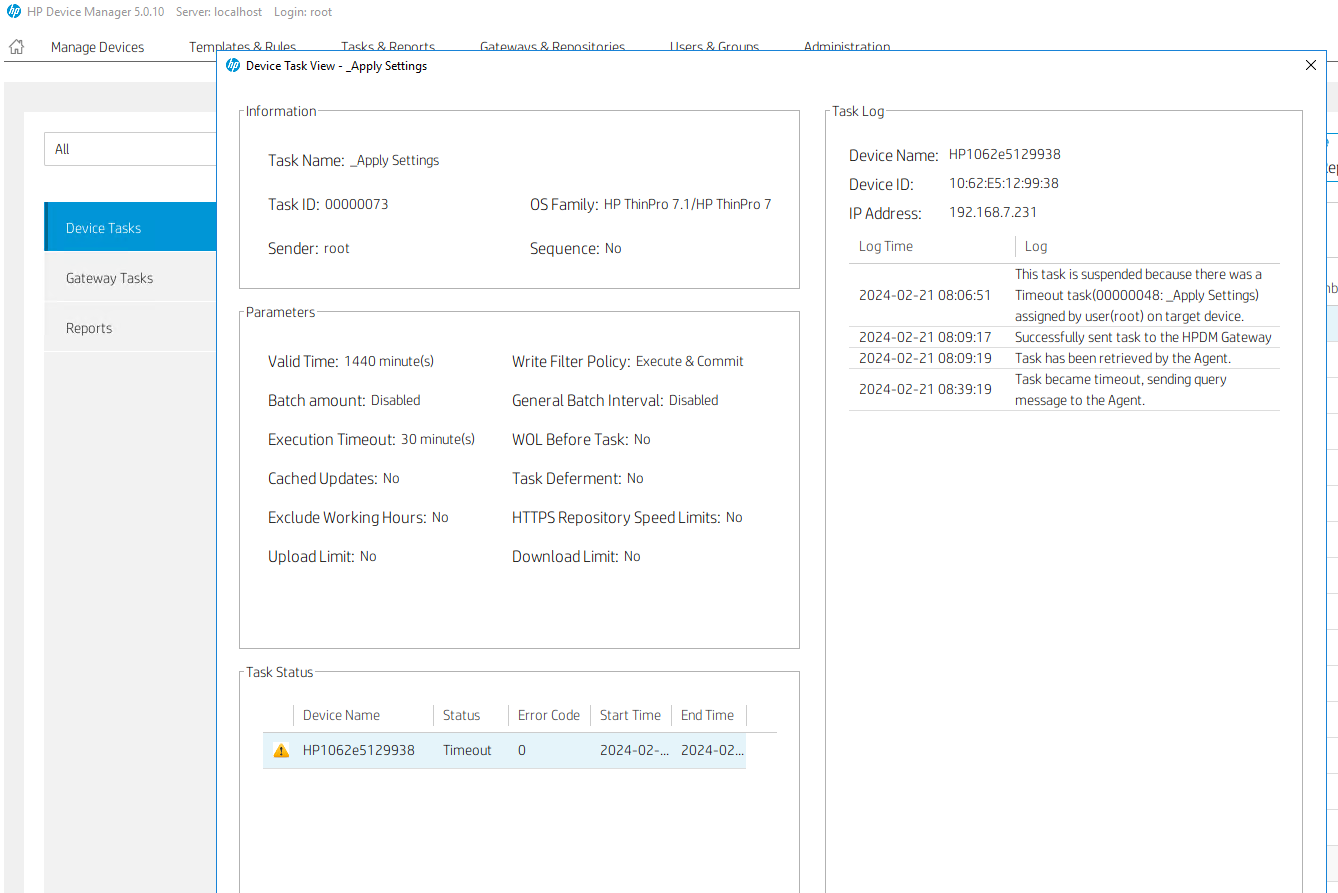The width and height of the screenshot is (1338, 893).
Task: Click the warning icon beside HP1062e5129938
Action: pyautogui.click(x=281, y=750)
